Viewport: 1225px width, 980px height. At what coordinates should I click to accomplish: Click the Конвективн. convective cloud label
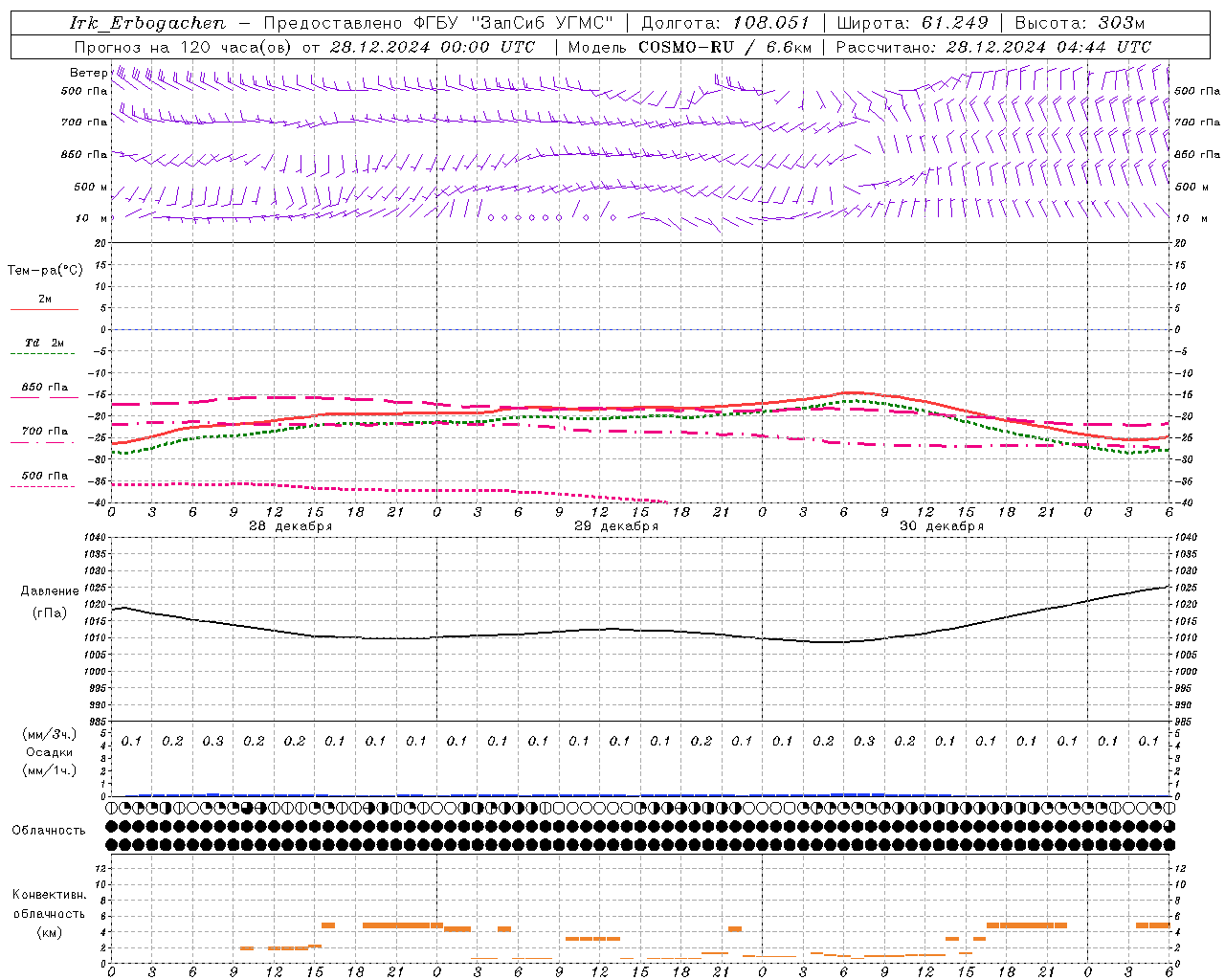[50, 895]
